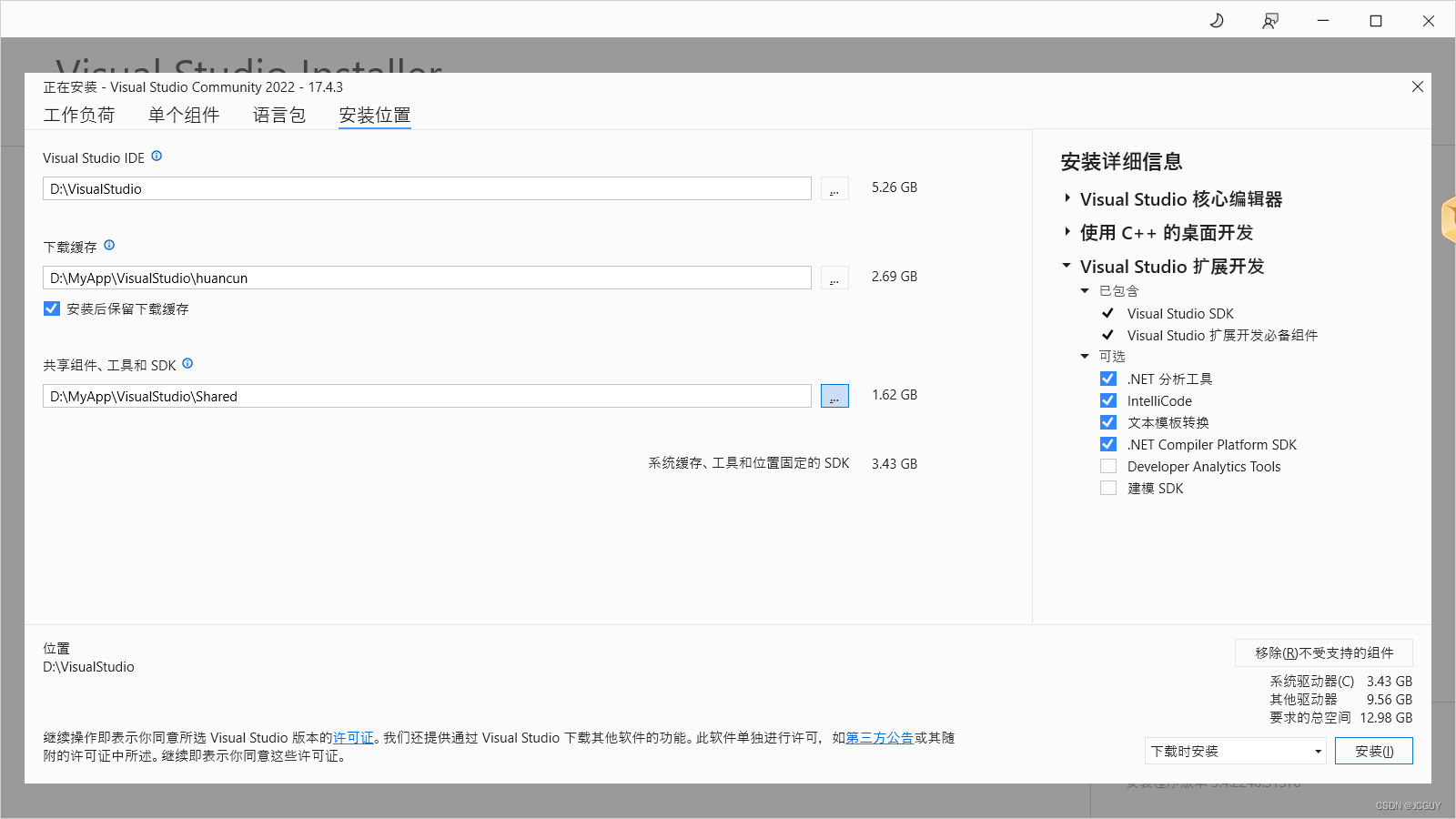Click the 安装 button
The height and width of the screenshot is (819, 1456).
(1374, 751)
